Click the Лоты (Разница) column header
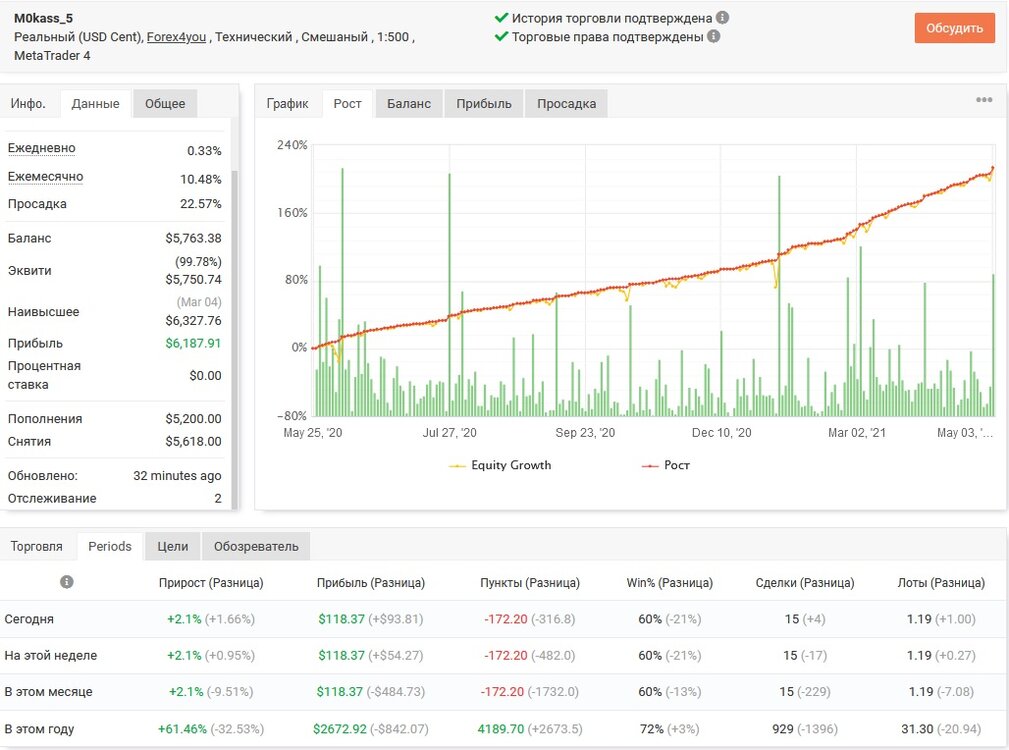 (x=941, y=583)
